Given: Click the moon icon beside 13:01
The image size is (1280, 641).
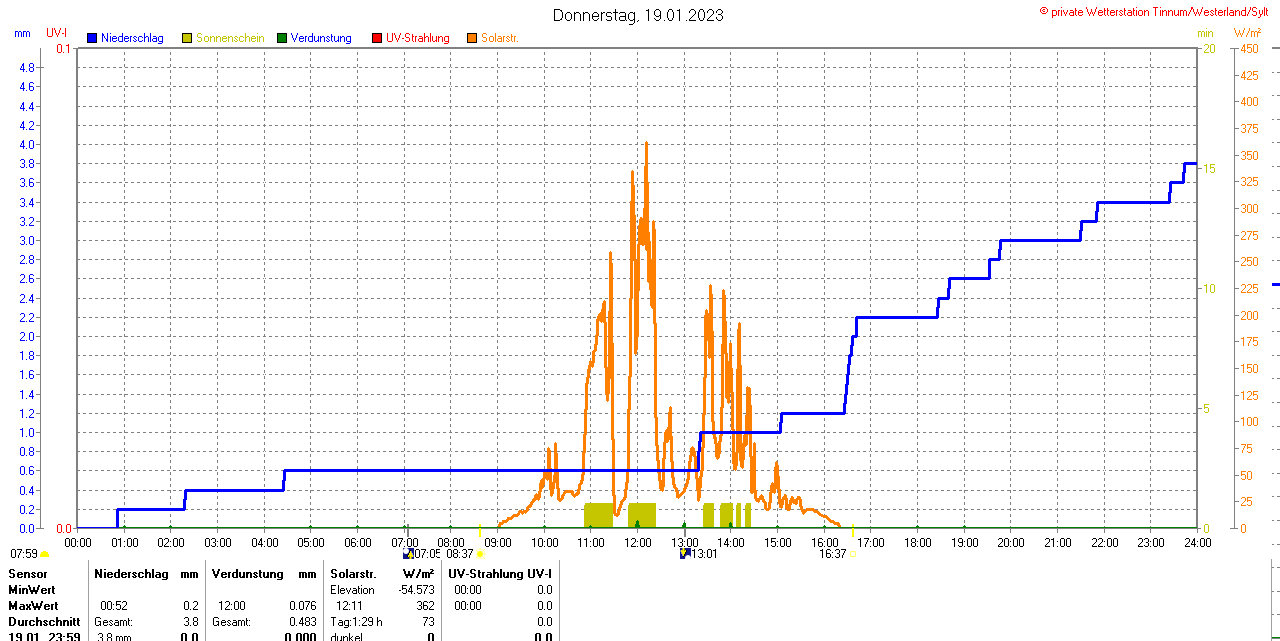Looking at the screenshot, I should tap(685, 553).
